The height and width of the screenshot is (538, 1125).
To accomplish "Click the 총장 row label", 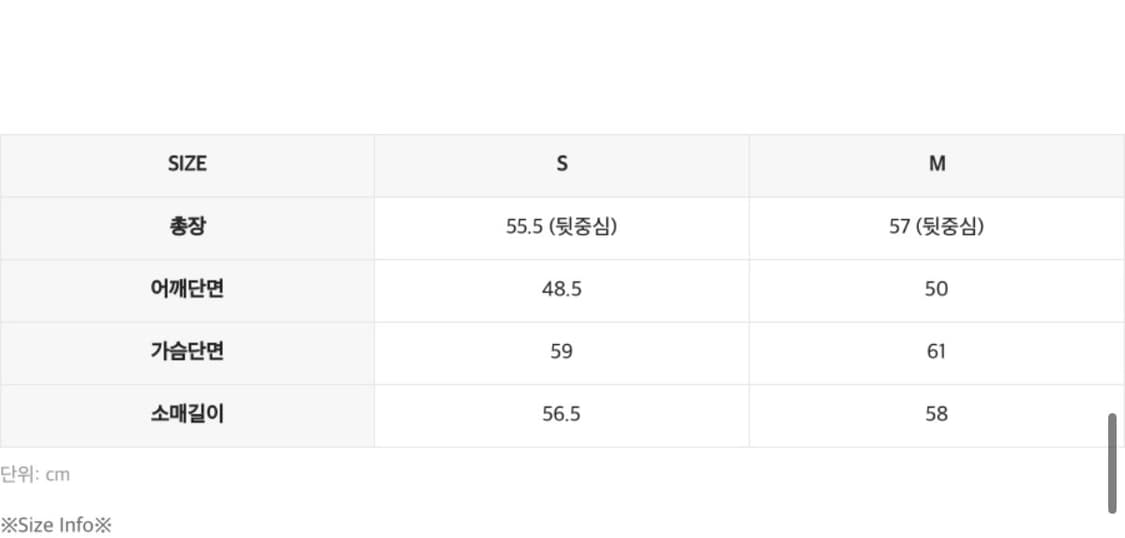I will point(187,227).
